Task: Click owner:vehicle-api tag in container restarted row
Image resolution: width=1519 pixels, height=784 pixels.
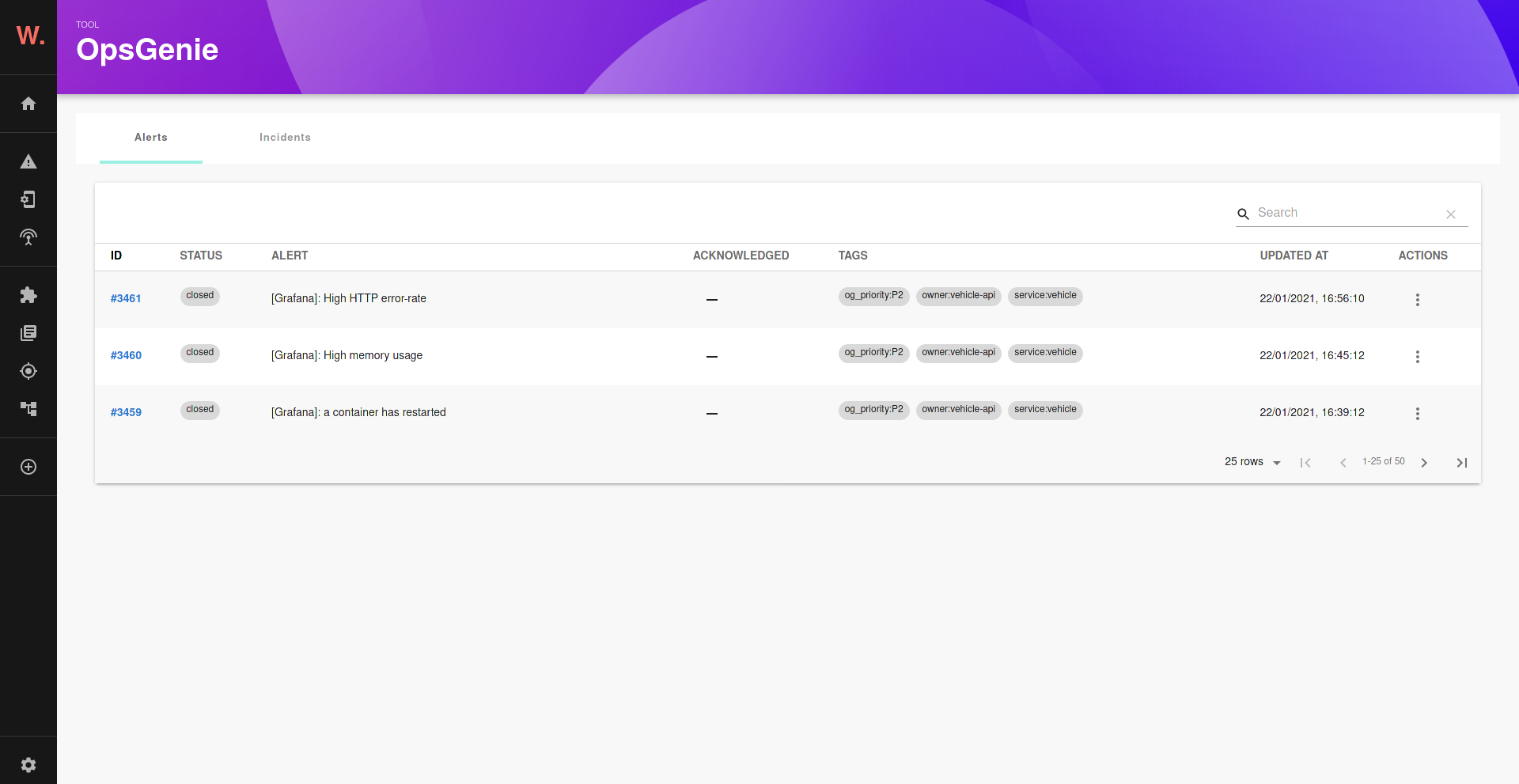Action: (x=958, y=410)
